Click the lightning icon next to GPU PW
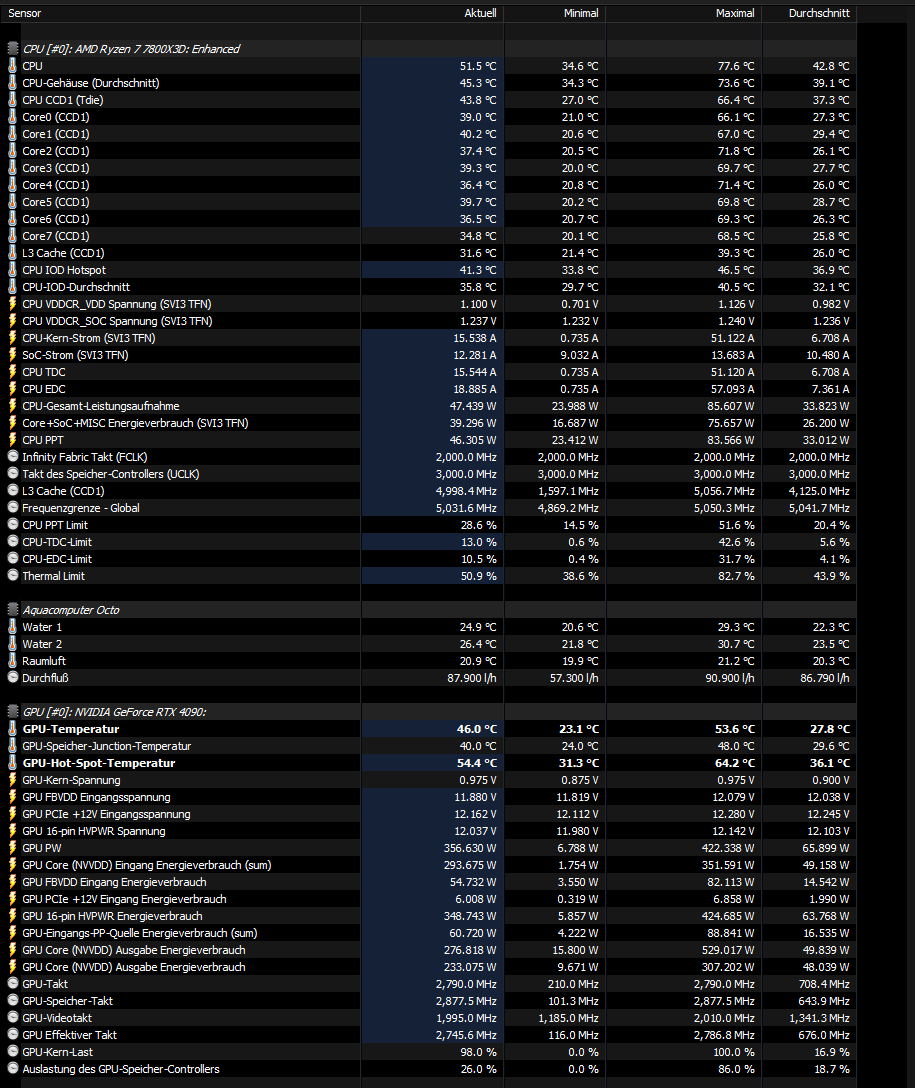The height and width of the screenshot is (1088, 915). [x=12, y=848]
